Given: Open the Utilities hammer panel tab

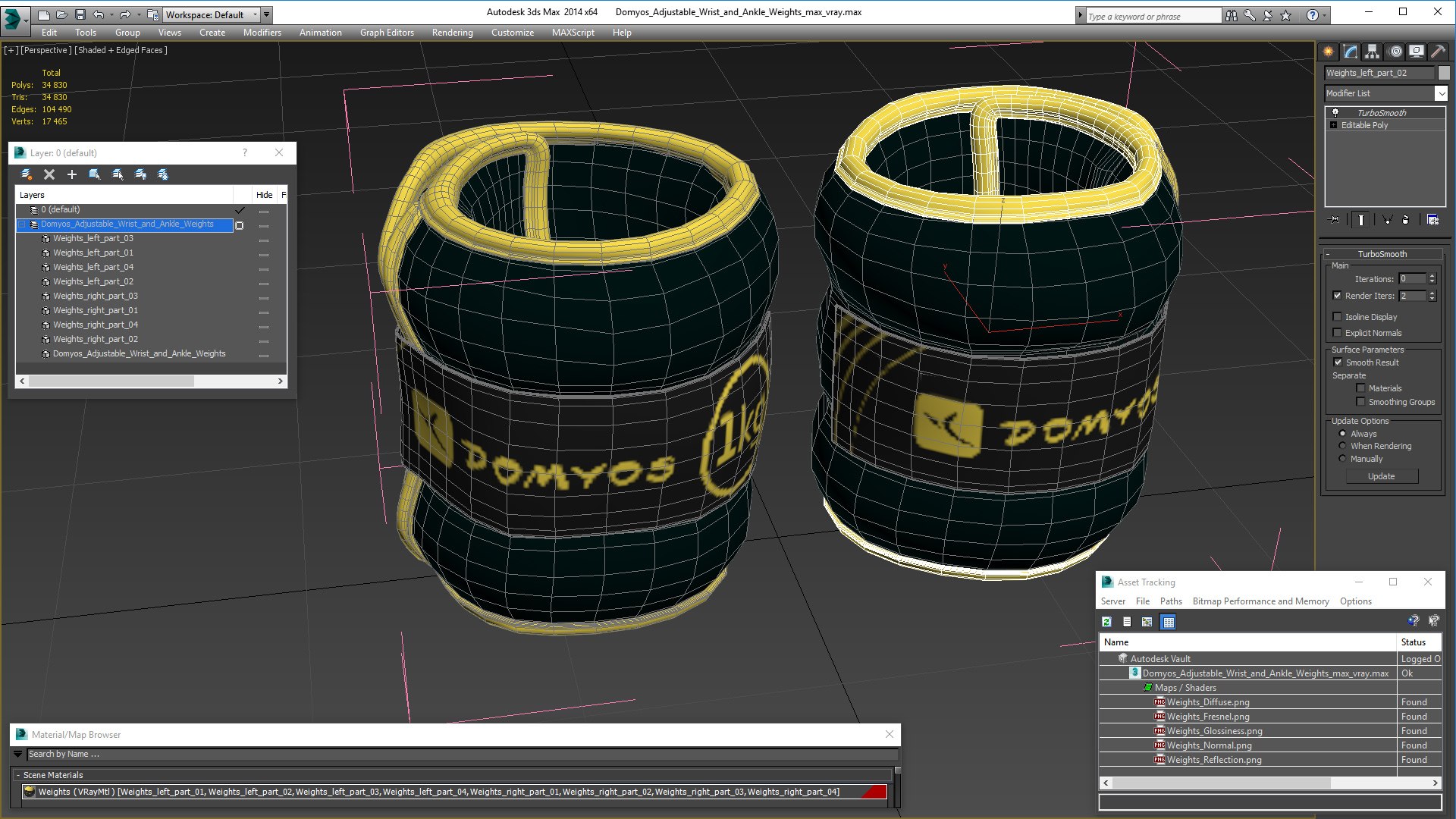Looking at the screenshot, I should point(1438,52).
